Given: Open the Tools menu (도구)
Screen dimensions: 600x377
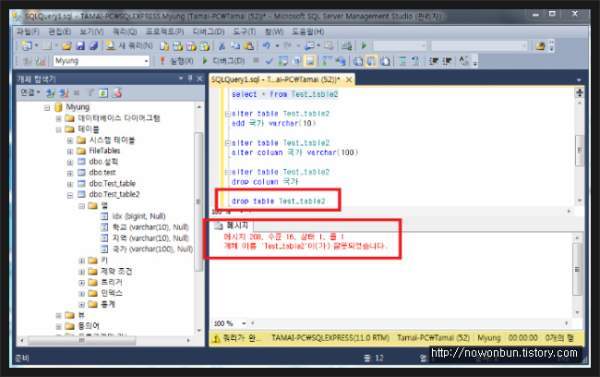Looking at the screenshot, I should click(245, 31).
